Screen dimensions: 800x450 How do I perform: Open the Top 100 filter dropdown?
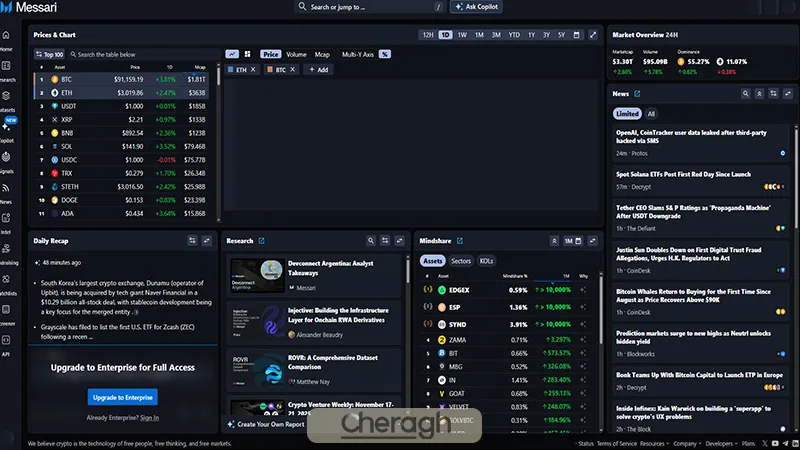[50, 54]
